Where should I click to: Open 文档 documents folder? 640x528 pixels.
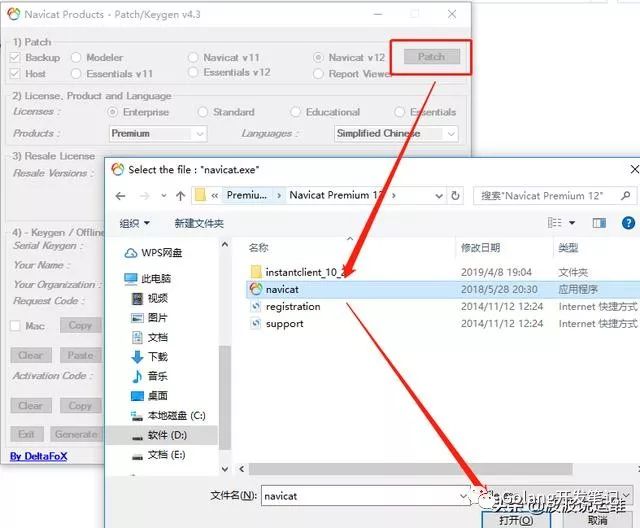point(149,337)
